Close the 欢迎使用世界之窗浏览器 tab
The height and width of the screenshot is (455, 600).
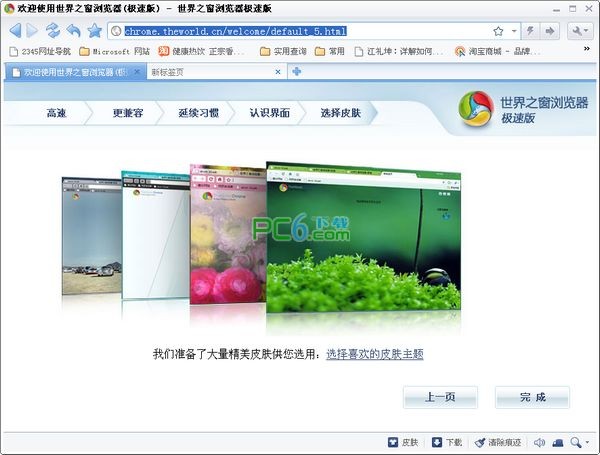point(137,72)
